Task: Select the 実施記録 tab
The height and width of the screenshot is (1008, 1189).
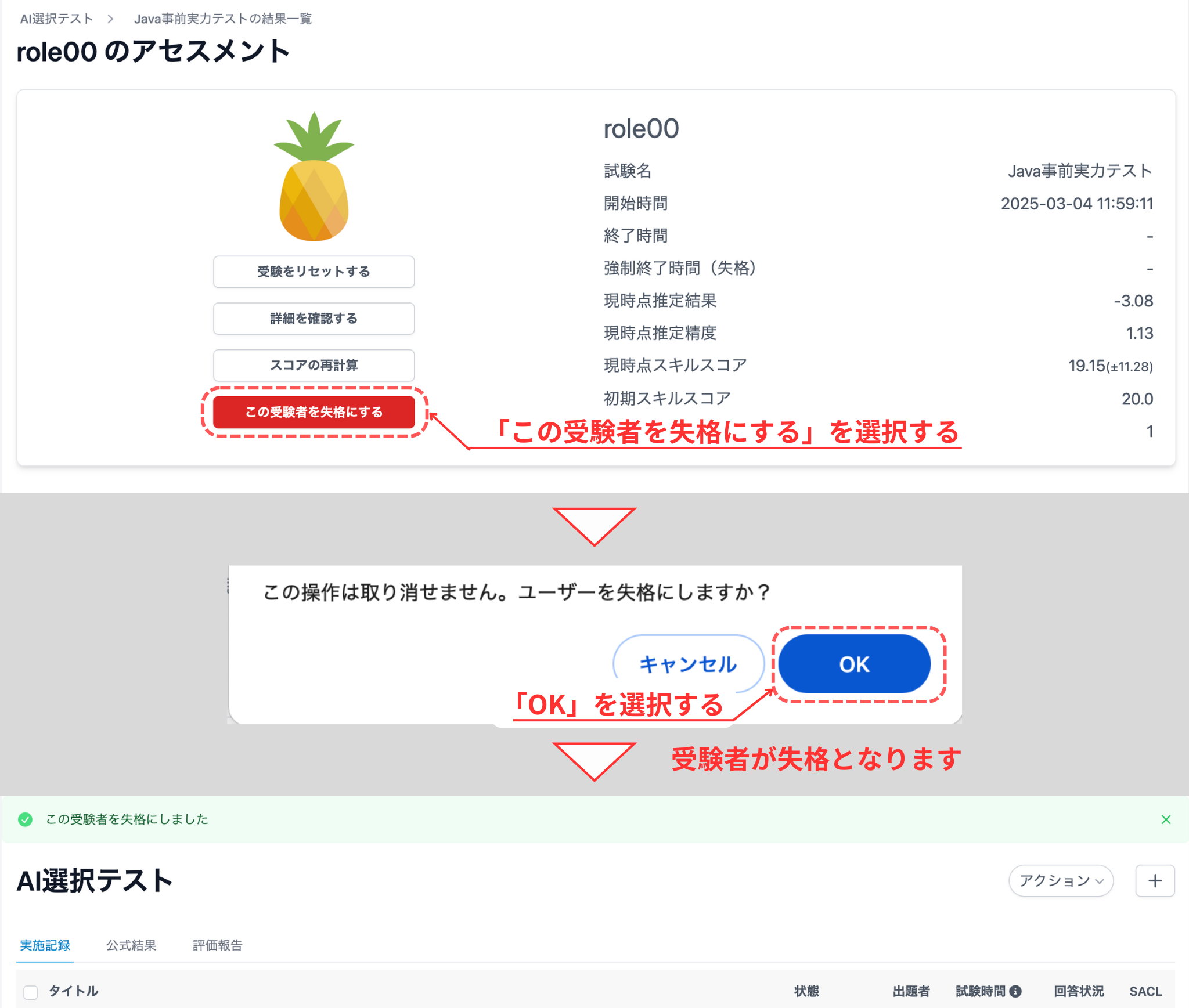Action: (x=45, y=945)
